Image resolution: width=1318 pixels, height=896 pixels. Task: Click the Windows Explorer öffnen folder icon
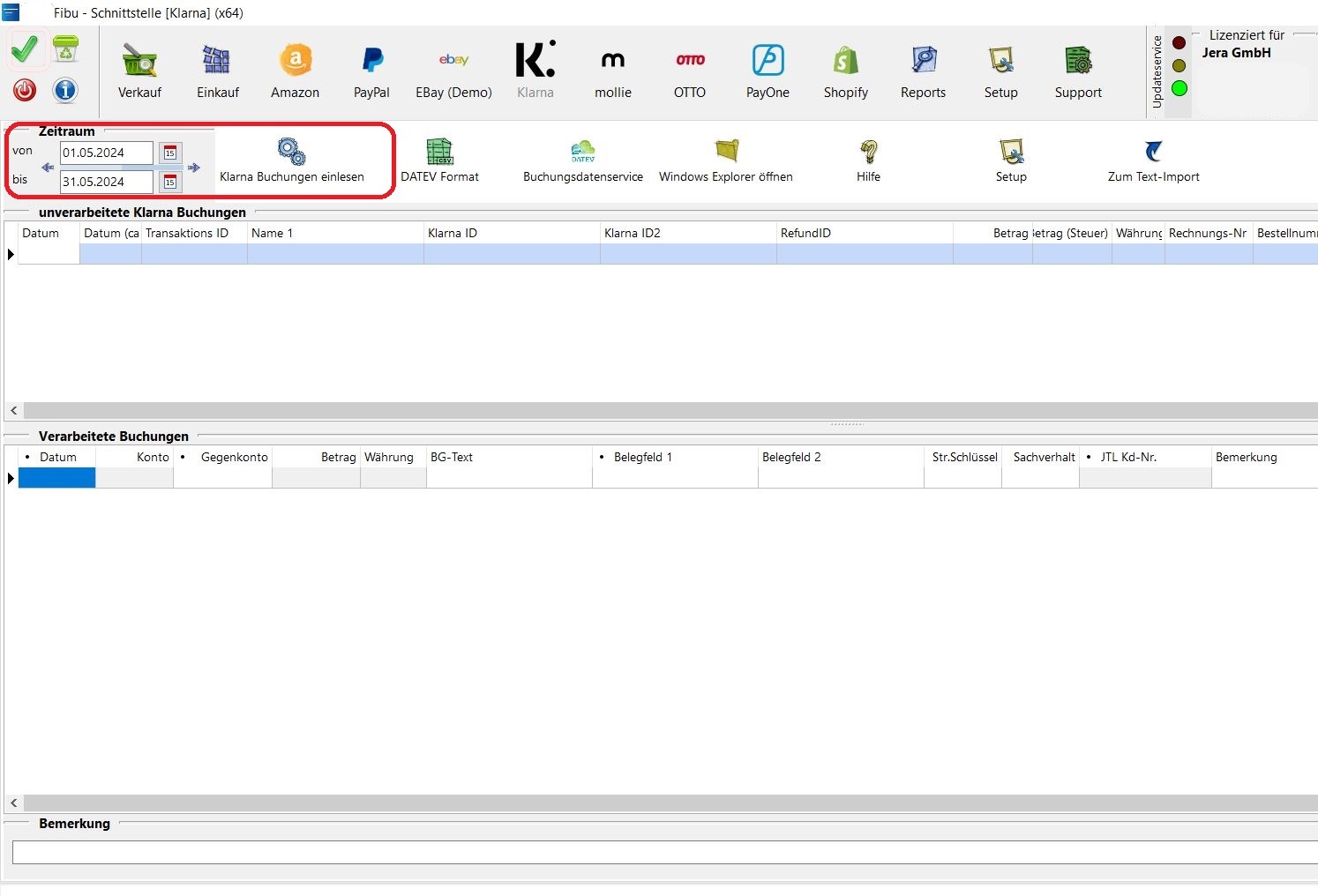click(726, 152)
